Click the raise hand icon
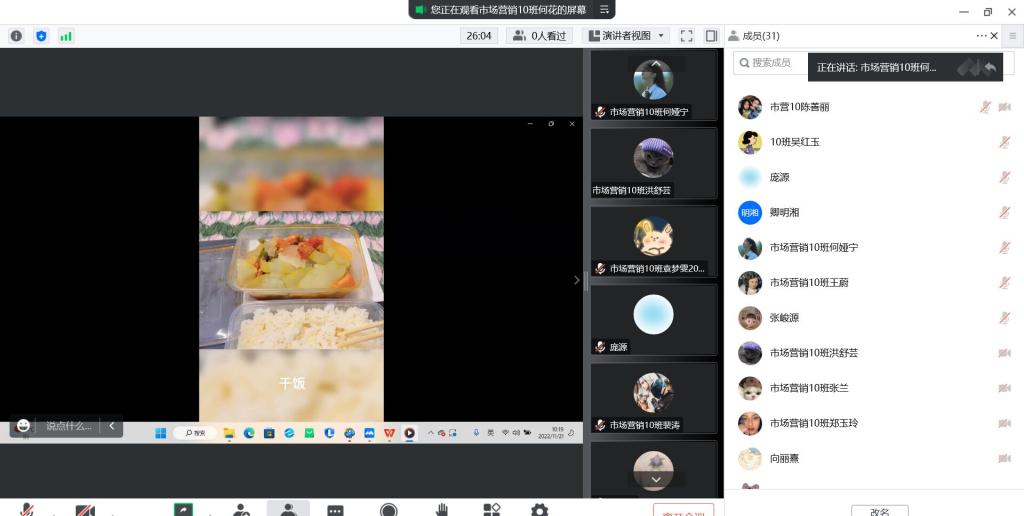The image size is (1024, 516). point(442,510)
